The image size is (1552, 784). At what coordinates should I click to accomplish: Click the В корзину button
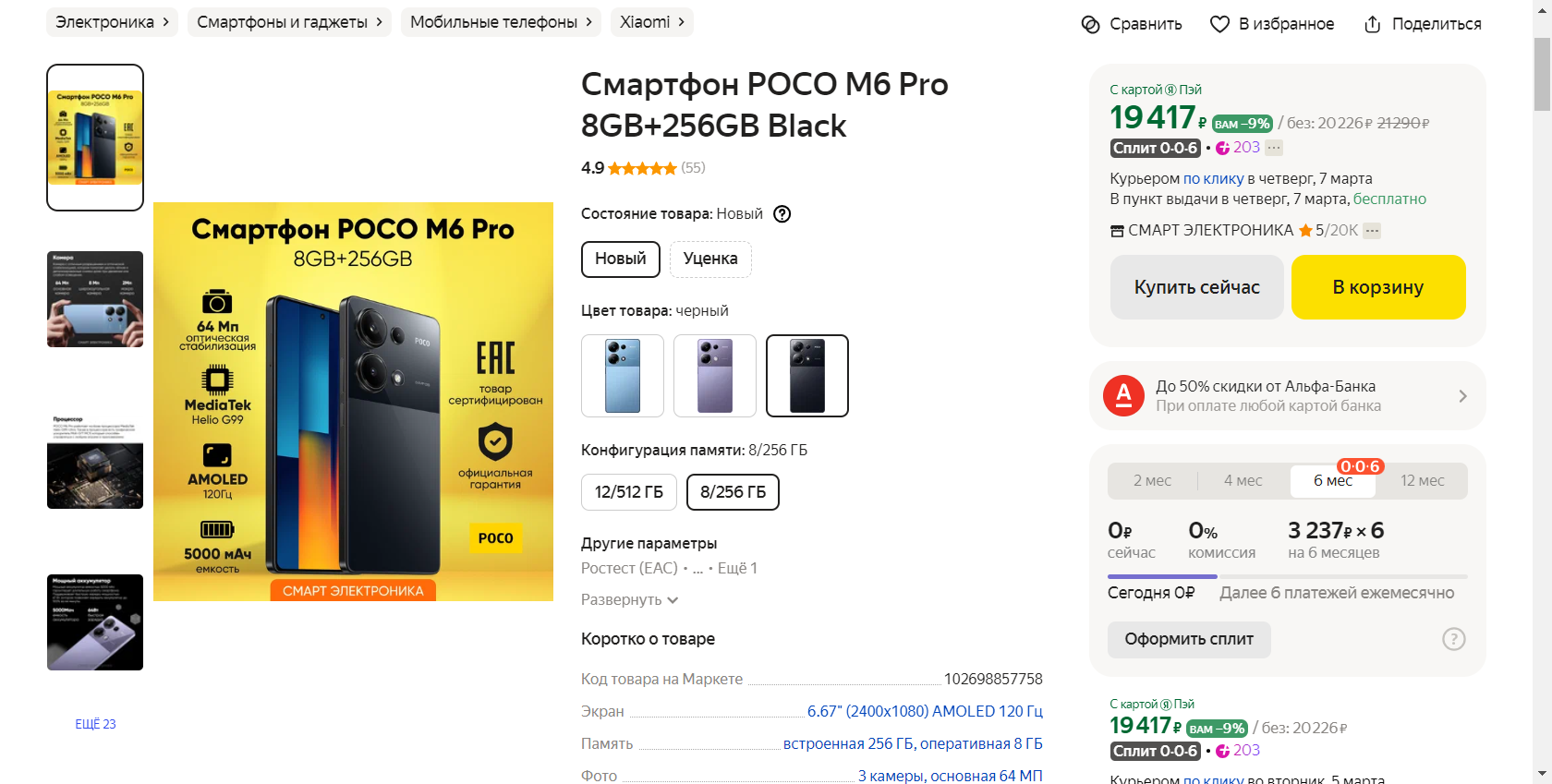coord(1377,287)
